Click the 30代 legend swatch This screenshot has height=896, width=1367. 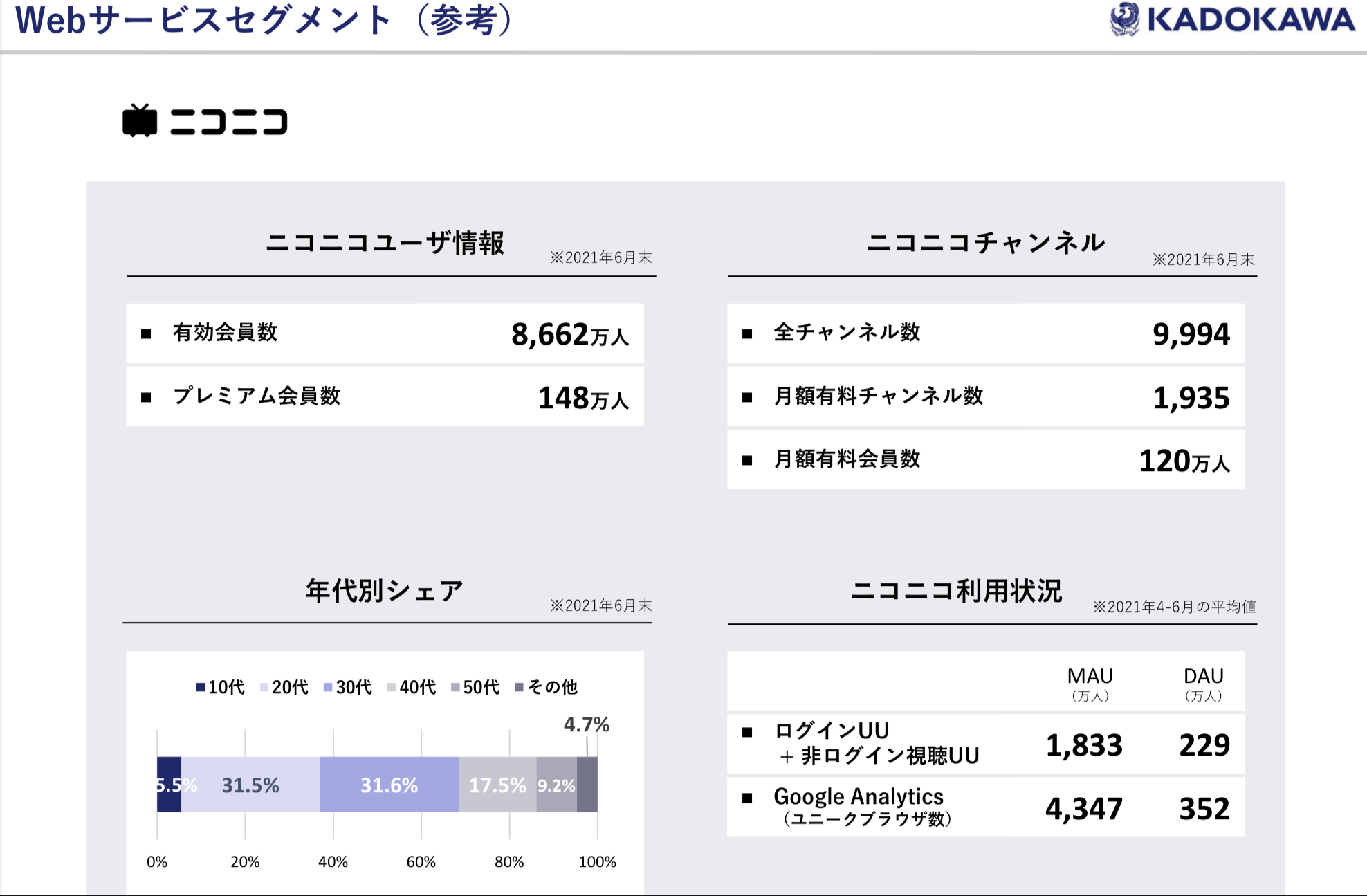click(x=328, y=687)
